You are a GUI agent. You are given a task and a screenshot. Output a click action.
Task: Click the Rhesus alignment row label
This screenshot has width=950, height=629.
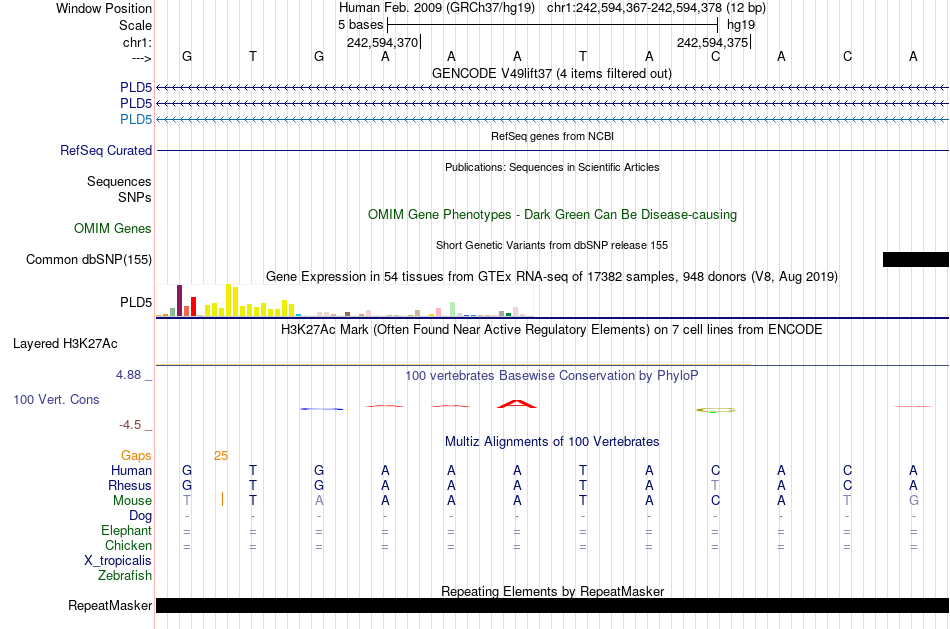click(x=130, y=486)
